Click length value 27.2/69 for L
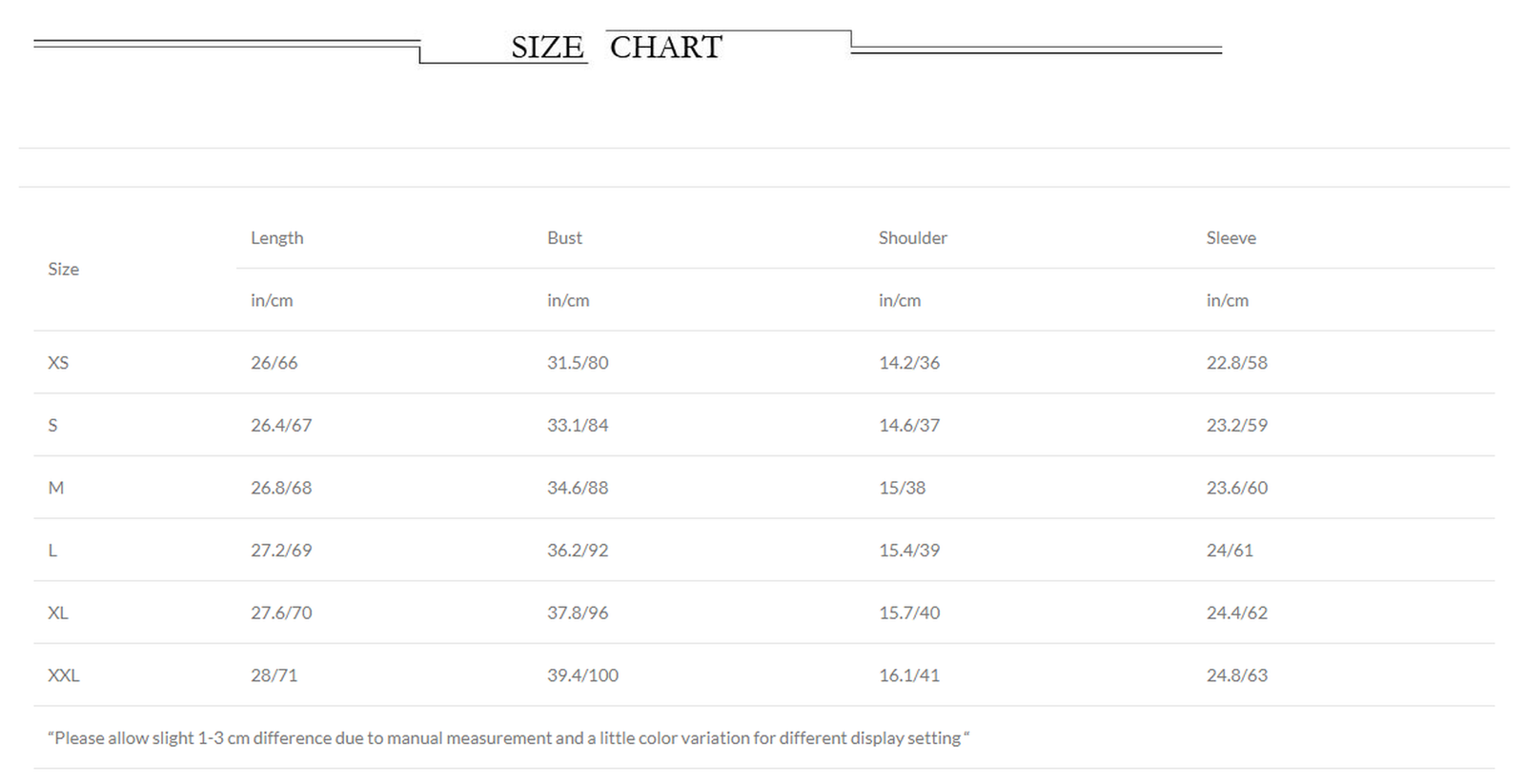 click(281, 551)
